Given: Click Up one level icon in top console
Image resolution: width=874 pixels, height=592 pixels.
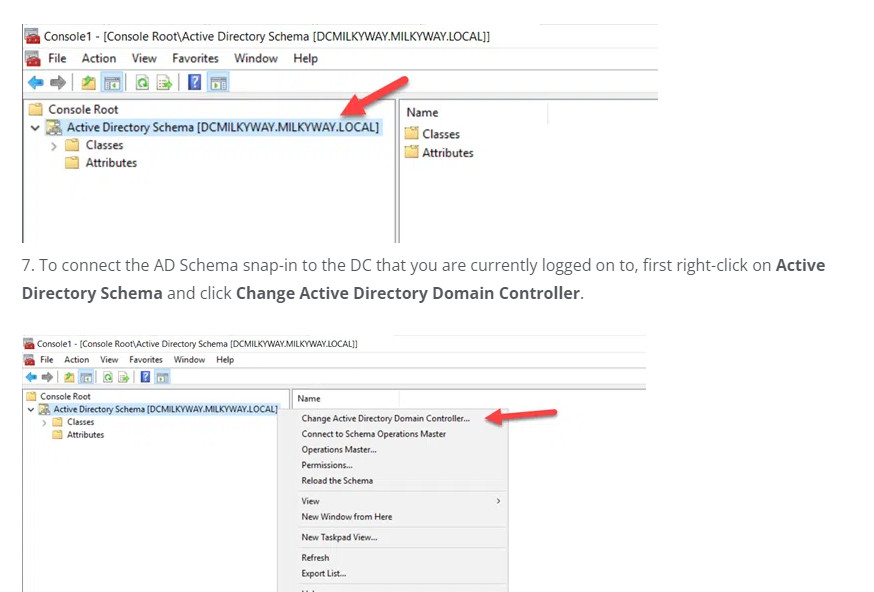Looking at the screenshot, I should (88, 83).
